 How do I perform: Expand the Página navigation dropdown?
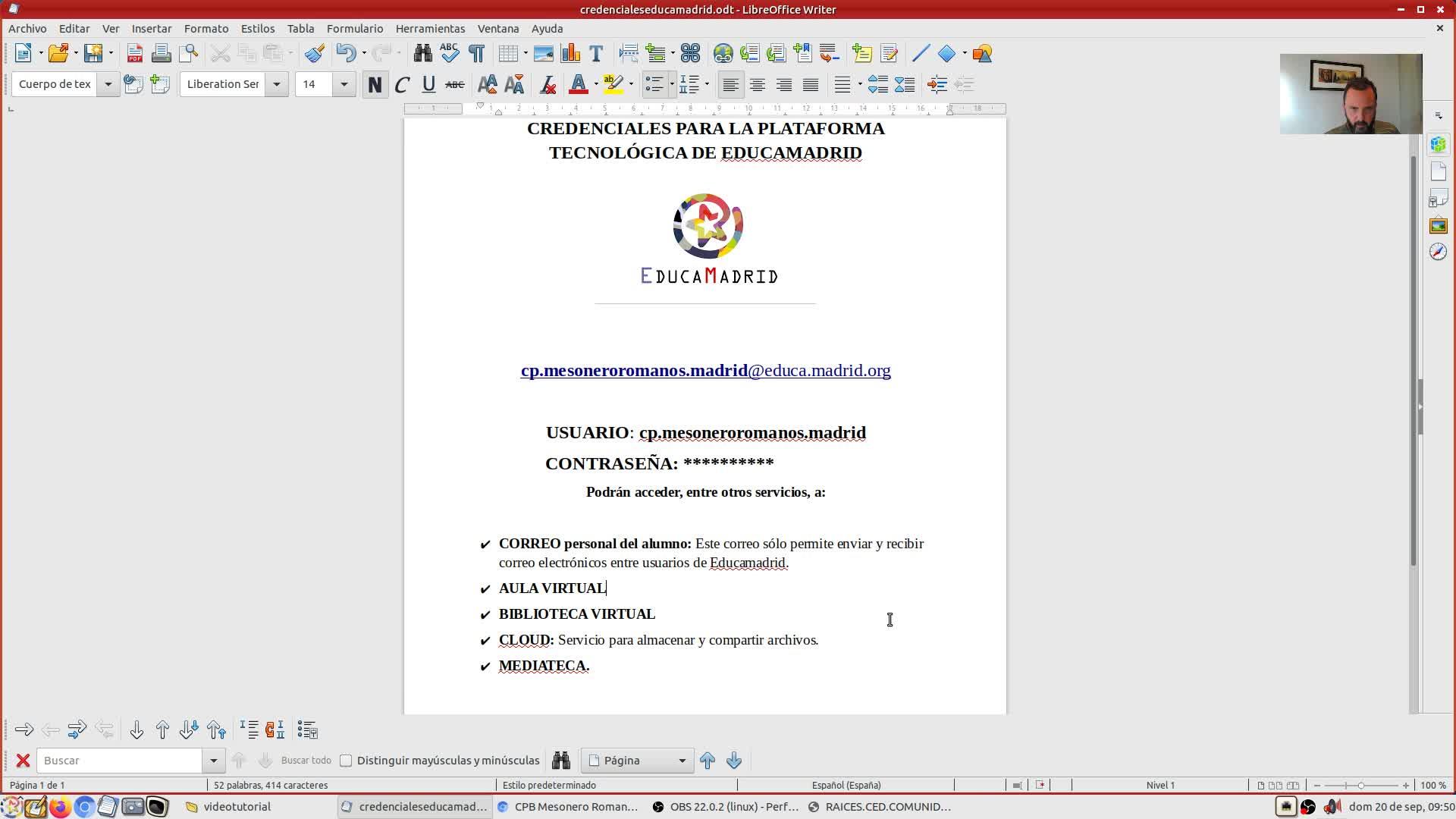681,761
